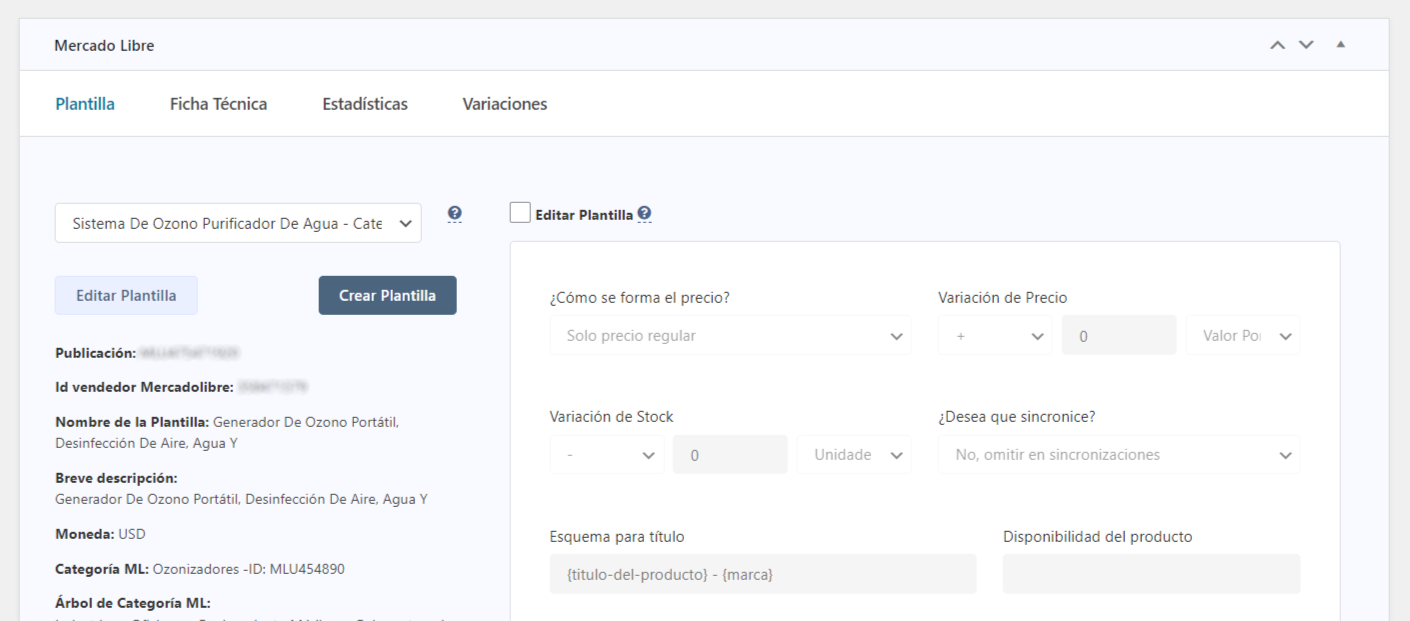
Task: Click the 'Breve descripción' label
Action: point(116,478)
